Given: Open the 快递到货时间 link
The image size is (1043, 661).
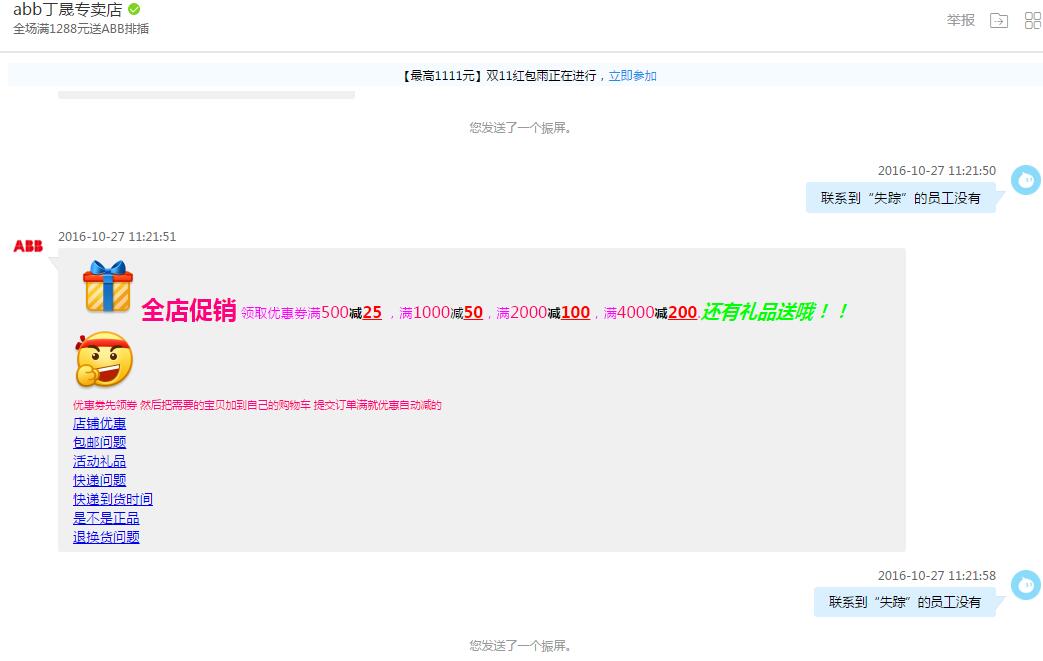Looking at the screenshot, I should point(112,499).
